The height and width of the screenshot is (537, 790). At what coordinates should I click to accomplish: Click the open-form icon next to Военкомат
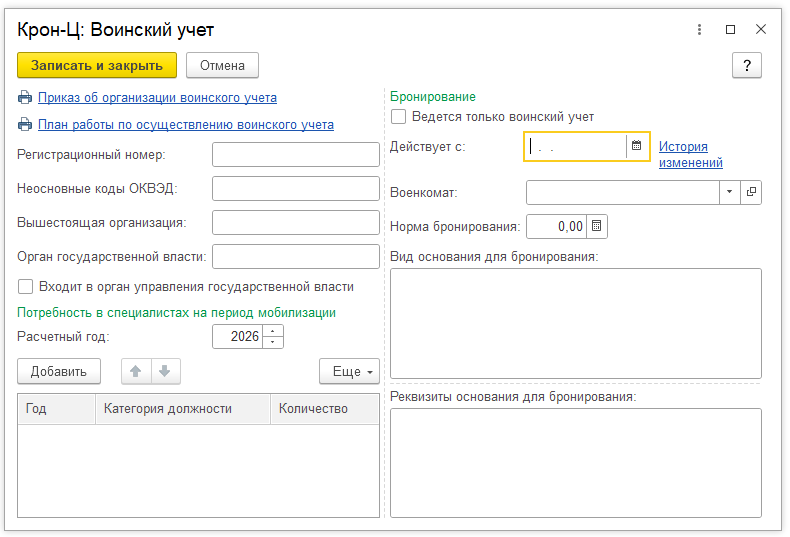coord(751,192)
